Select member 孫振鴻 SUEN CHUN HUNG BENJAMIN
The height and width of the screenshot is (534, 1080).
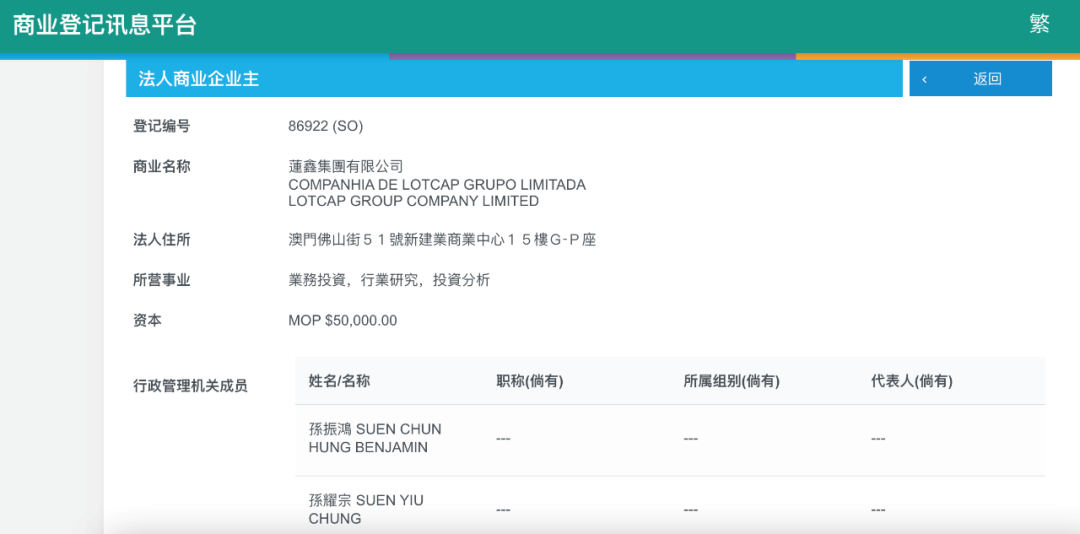[375, 438]
